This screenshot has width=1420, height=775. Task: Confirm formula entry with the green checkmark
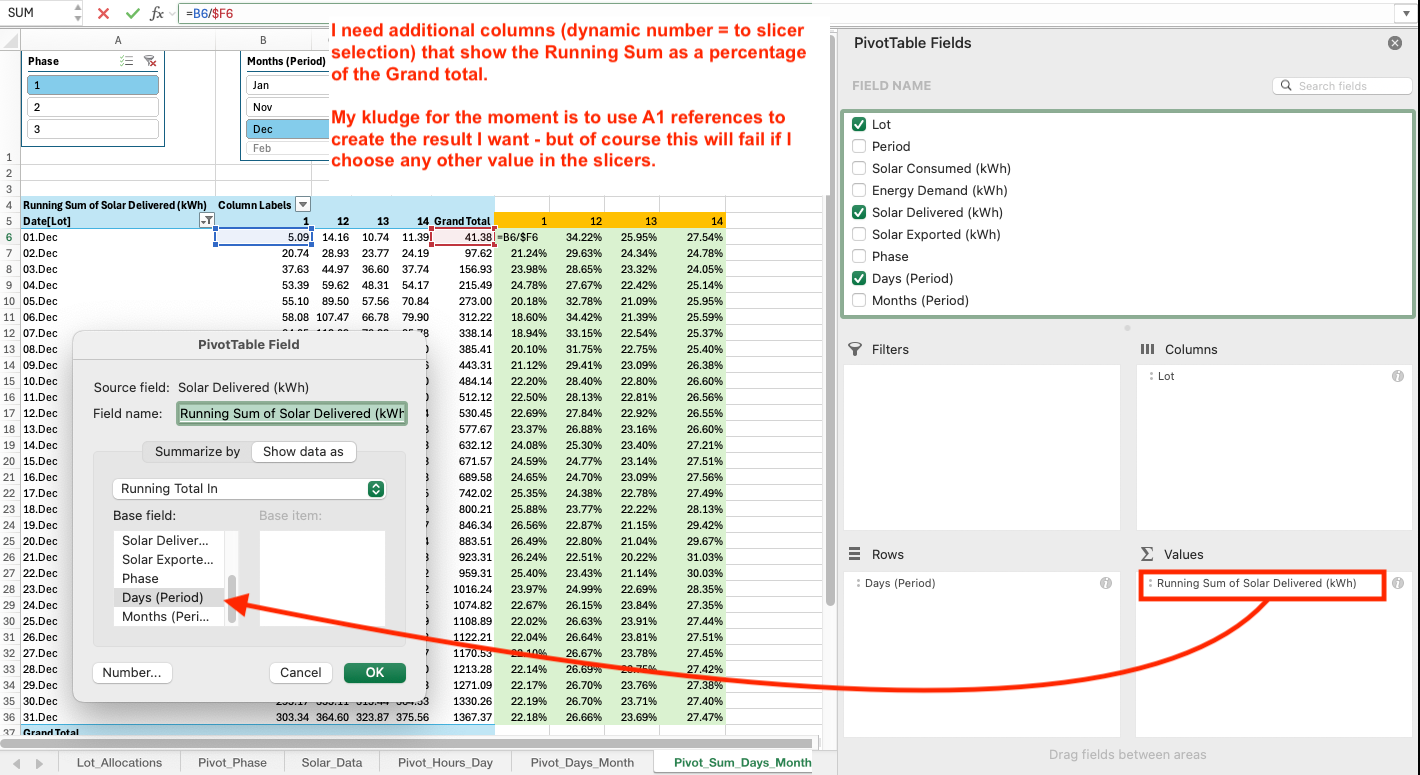(131, 14)
